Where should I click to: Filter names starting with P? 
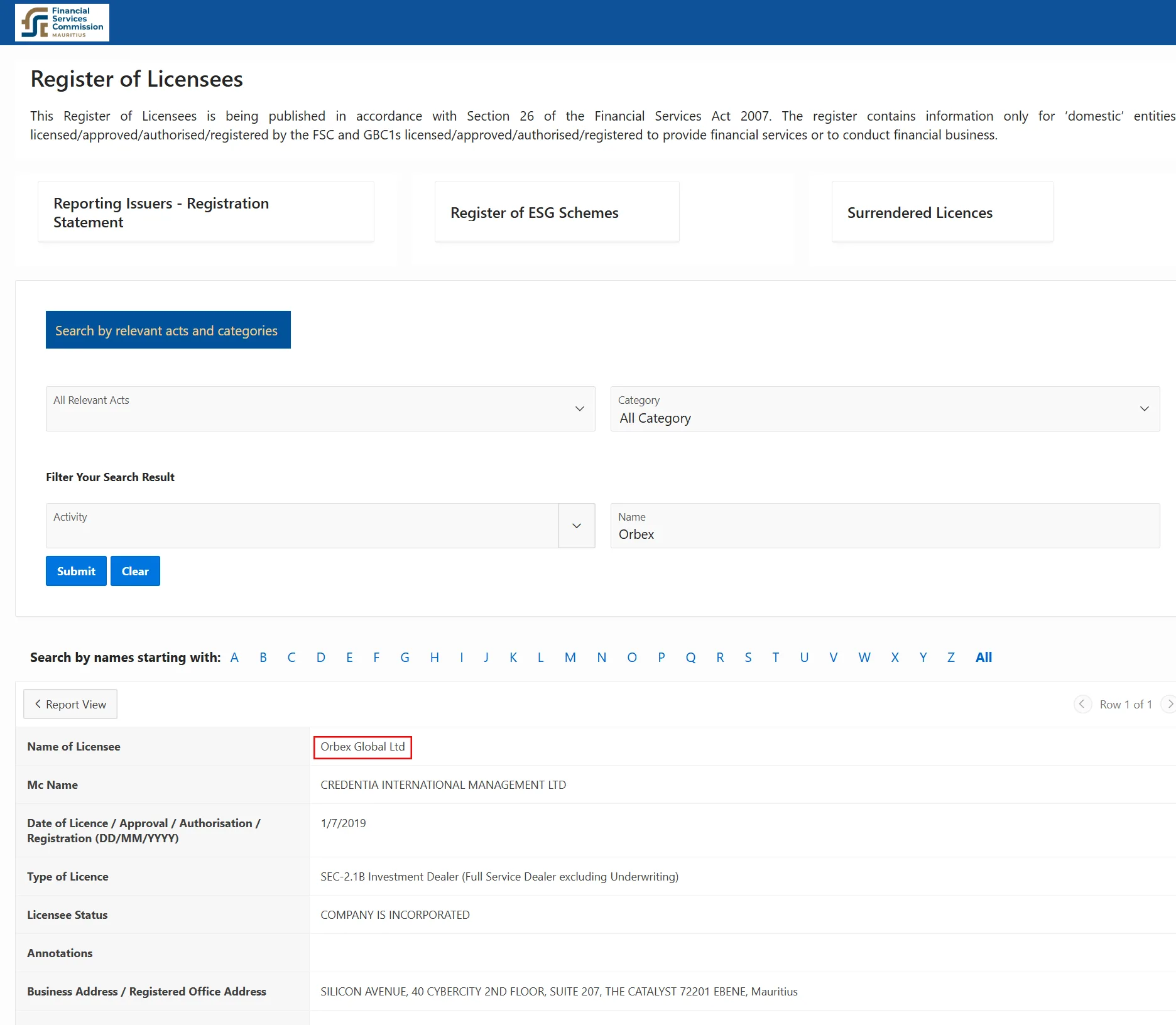point(661,658)
